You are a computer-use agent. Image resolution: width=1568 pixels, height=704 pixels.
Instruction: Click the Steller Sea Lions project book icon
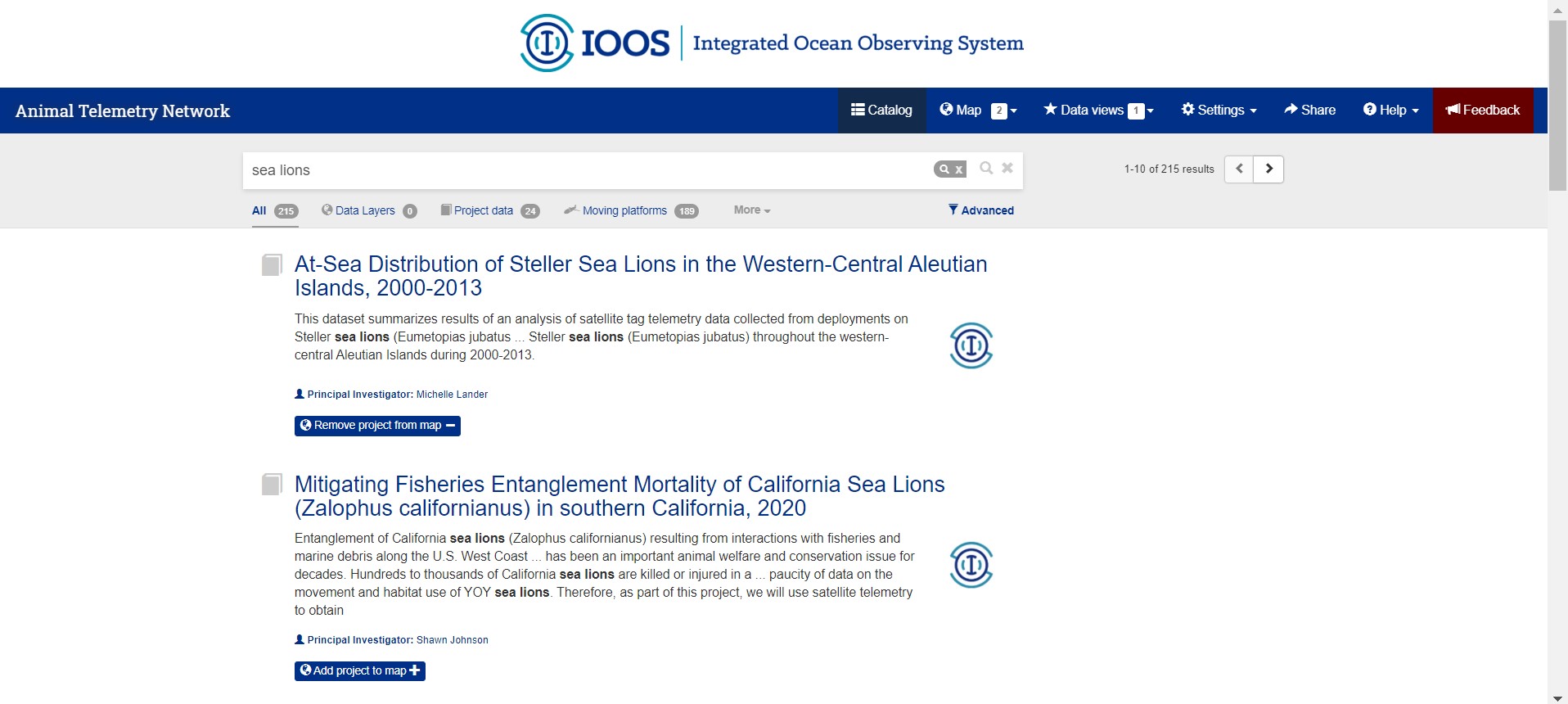pyautogui.click(x=272, y=265)
